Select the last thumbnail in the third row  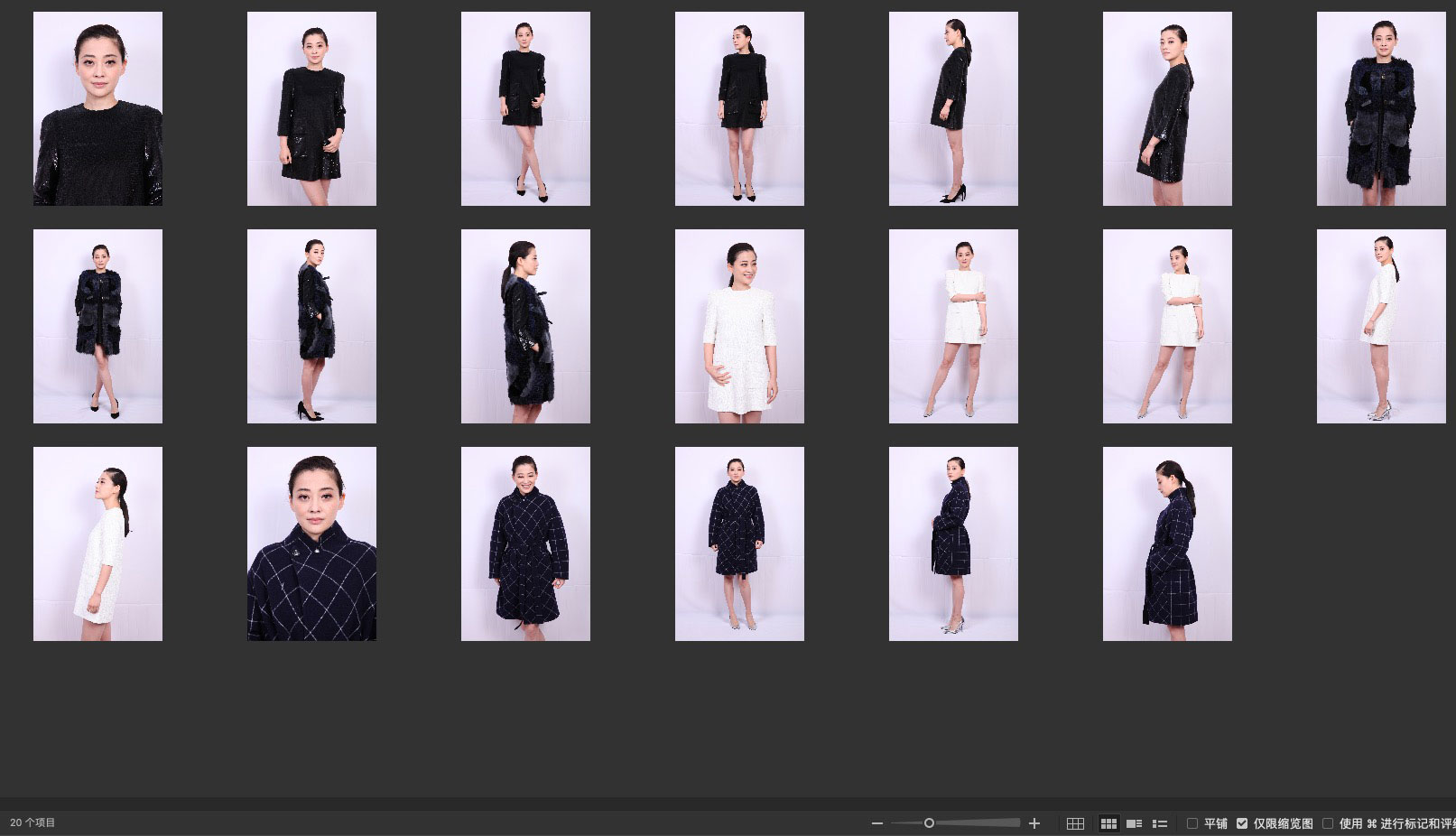pos(1167,543)
